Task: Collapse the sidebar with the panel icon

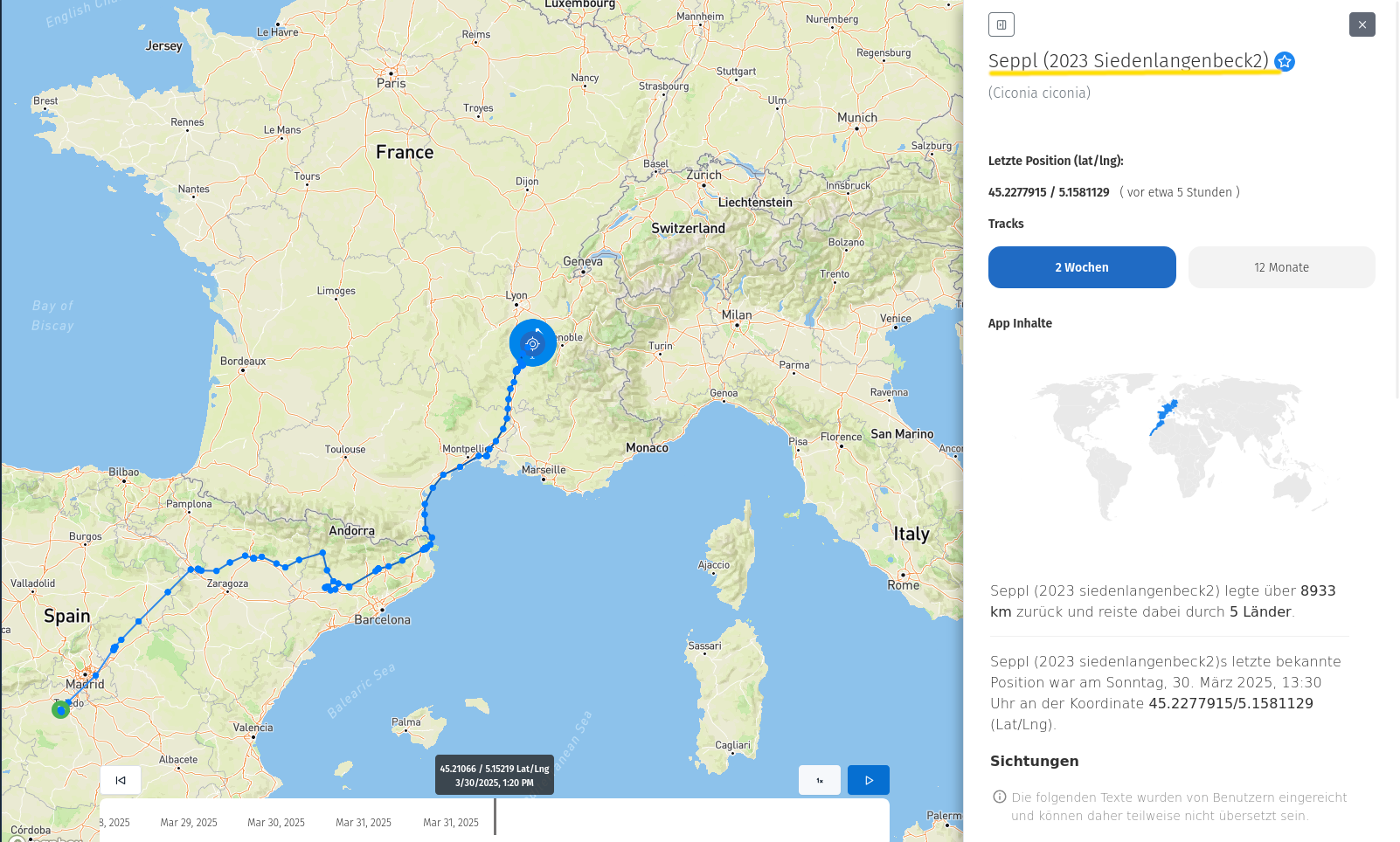Action: tap(1001, 24)
